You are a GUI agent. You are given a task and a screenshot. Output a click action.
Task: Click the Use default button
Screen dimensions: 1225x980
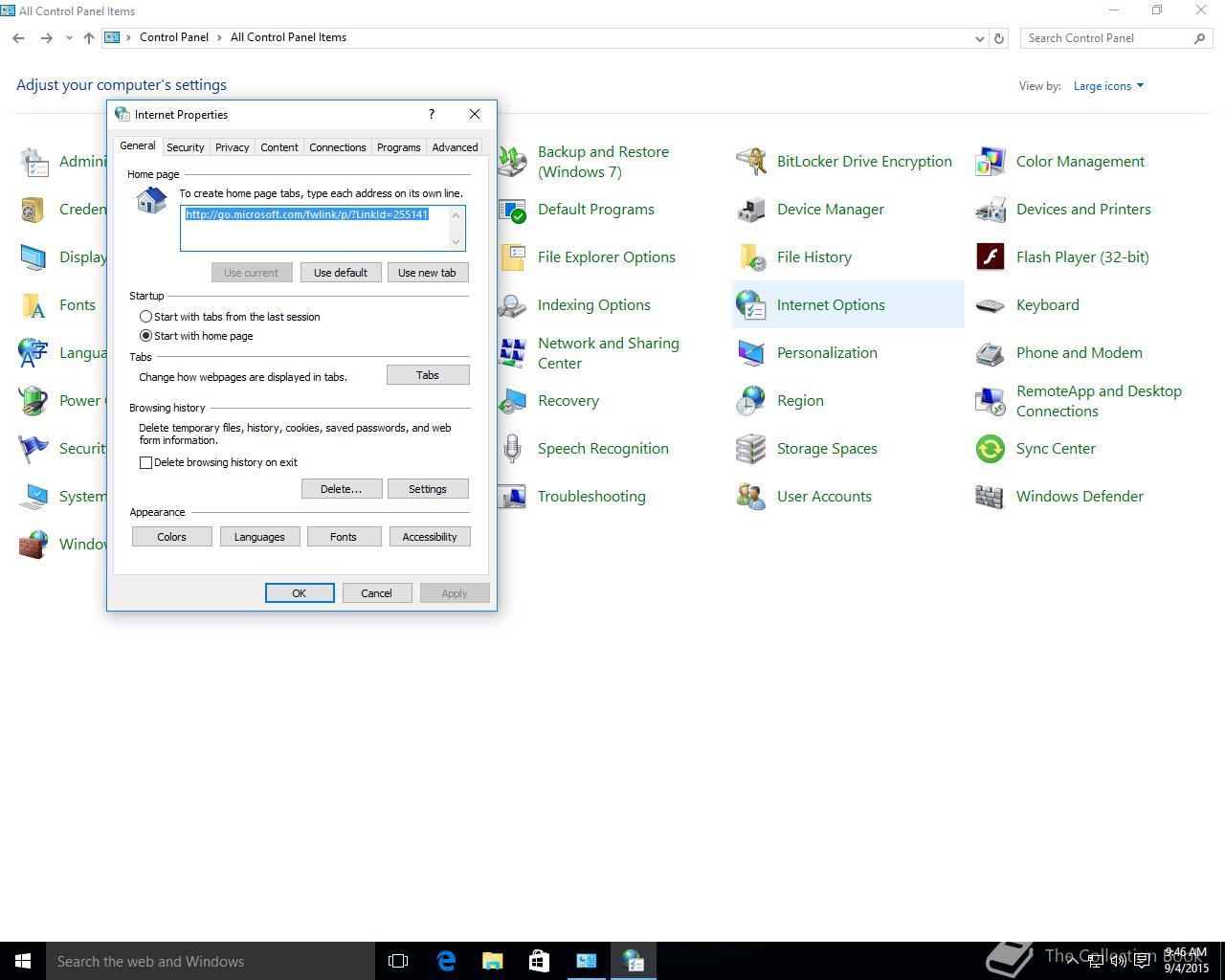[x=341, y=273]
